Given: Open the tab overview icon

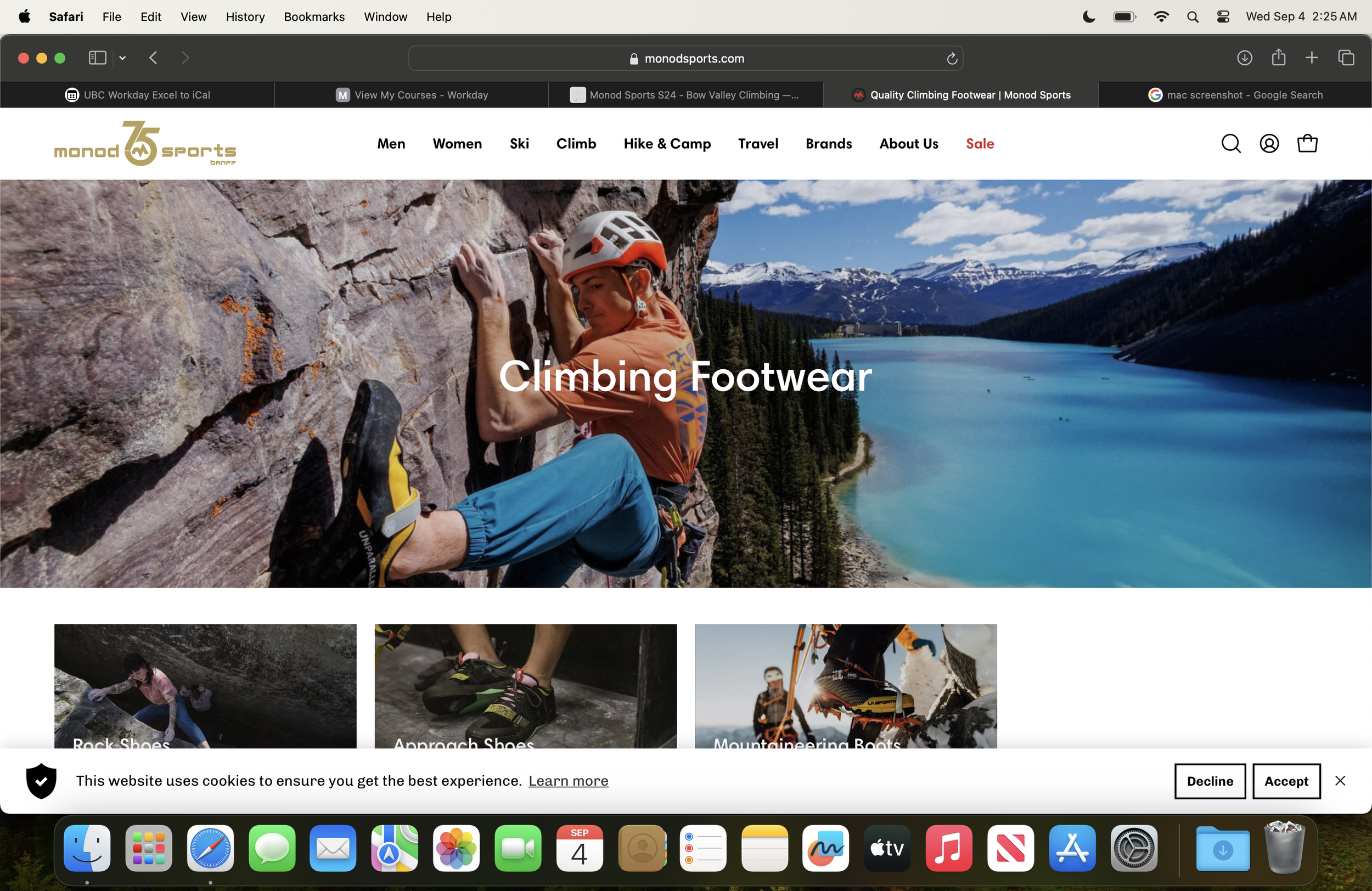Looking at the screenshot, I should tap(1346, 58).
